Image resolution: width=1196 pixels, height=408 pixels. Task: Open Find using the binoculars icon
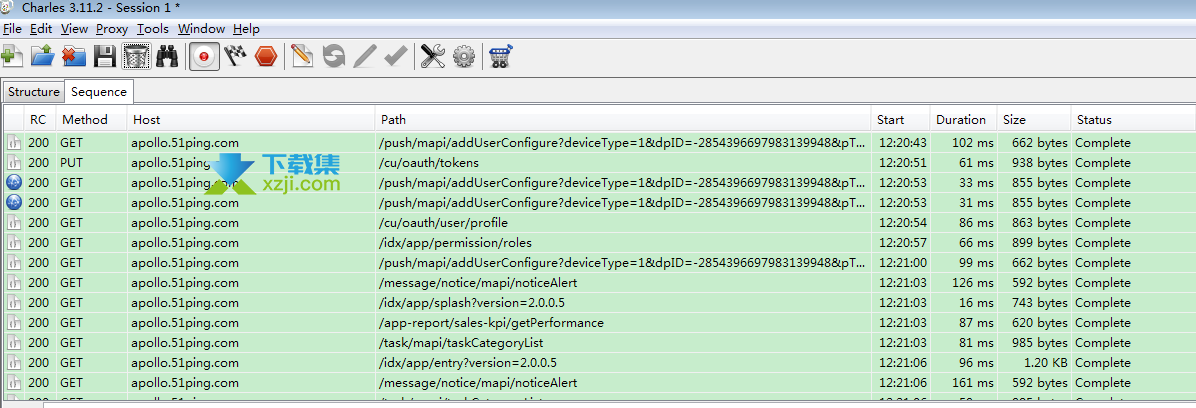[167, 56]
